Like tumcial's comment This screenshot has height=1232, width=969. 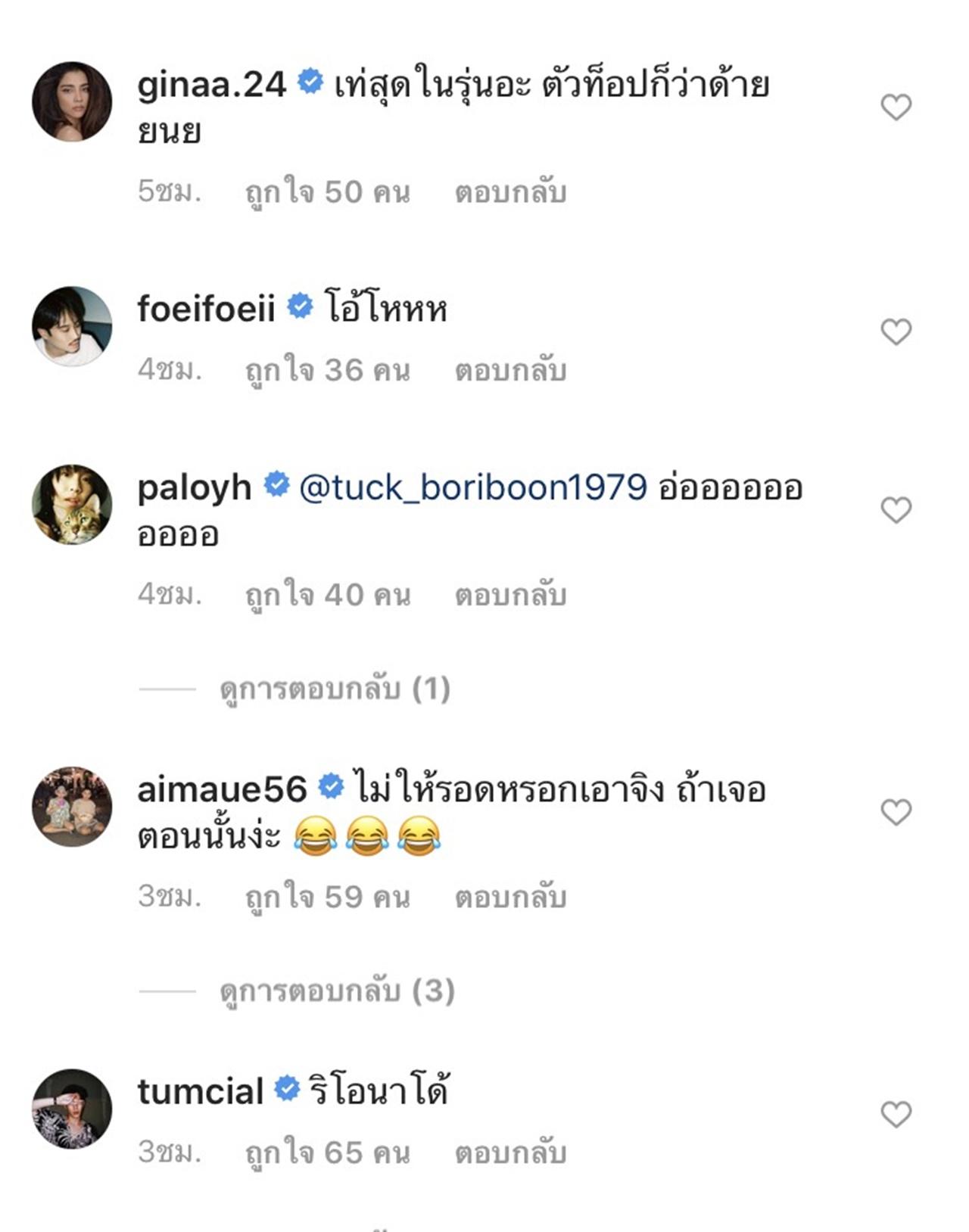click(x=896, y=1114)
